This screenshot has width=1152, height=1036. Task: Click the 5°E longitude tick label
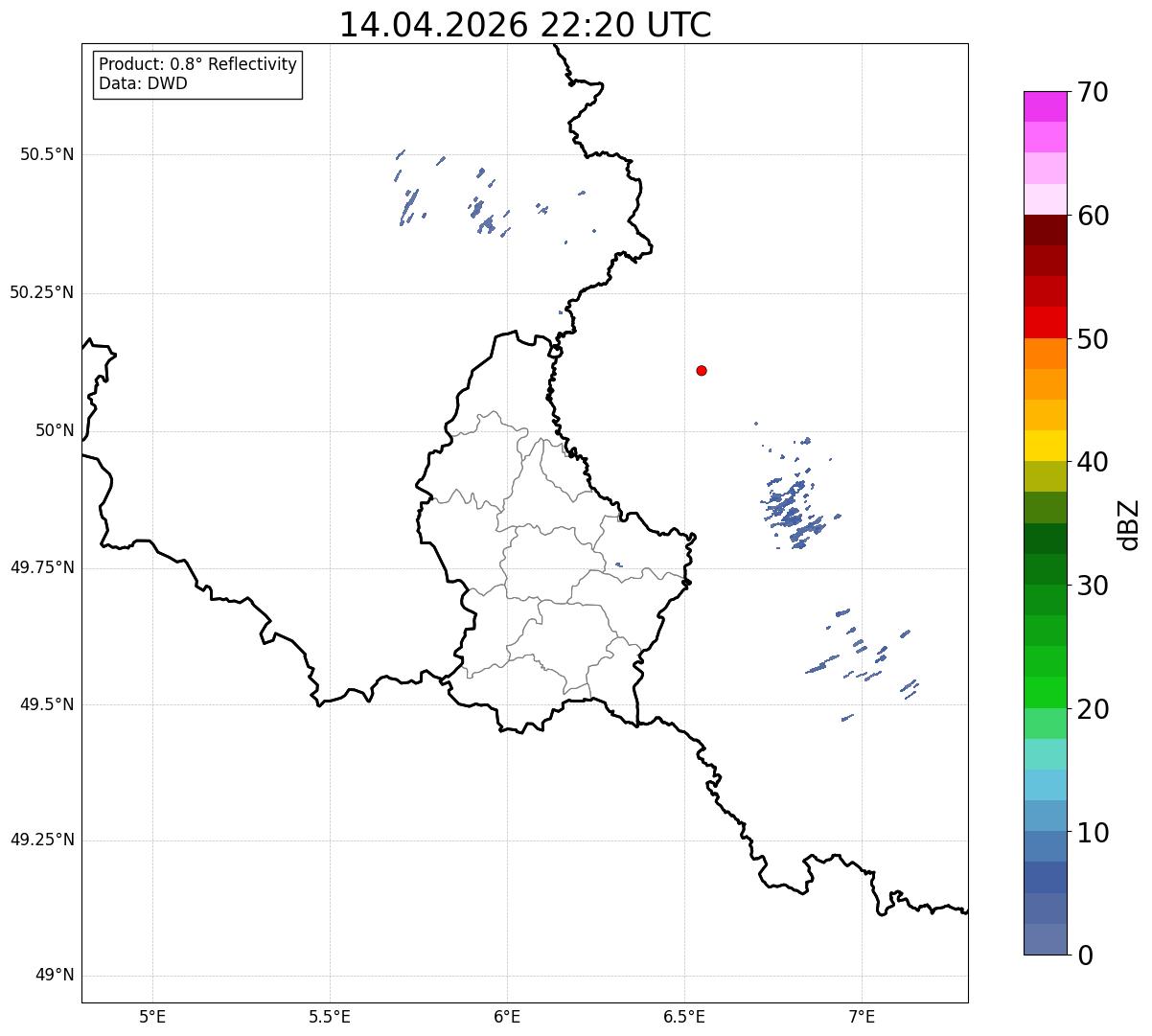tap(152, 1016)
